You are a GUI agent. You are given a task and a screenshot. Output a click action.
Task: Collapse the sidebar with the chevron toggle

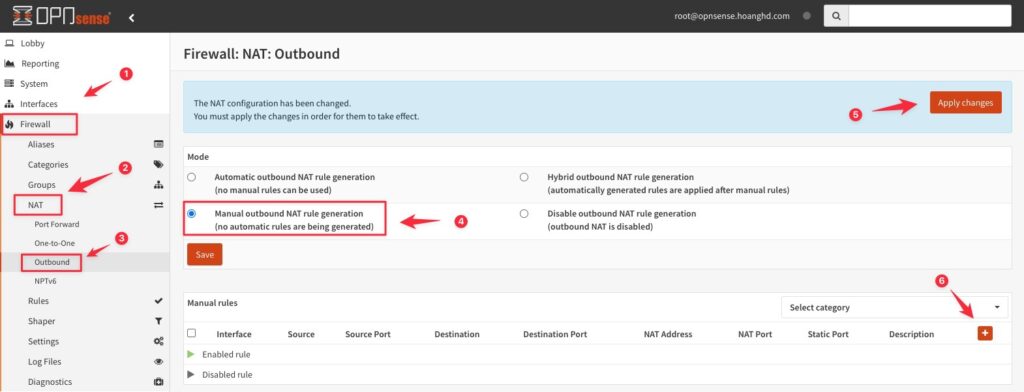tap(131, 18)
